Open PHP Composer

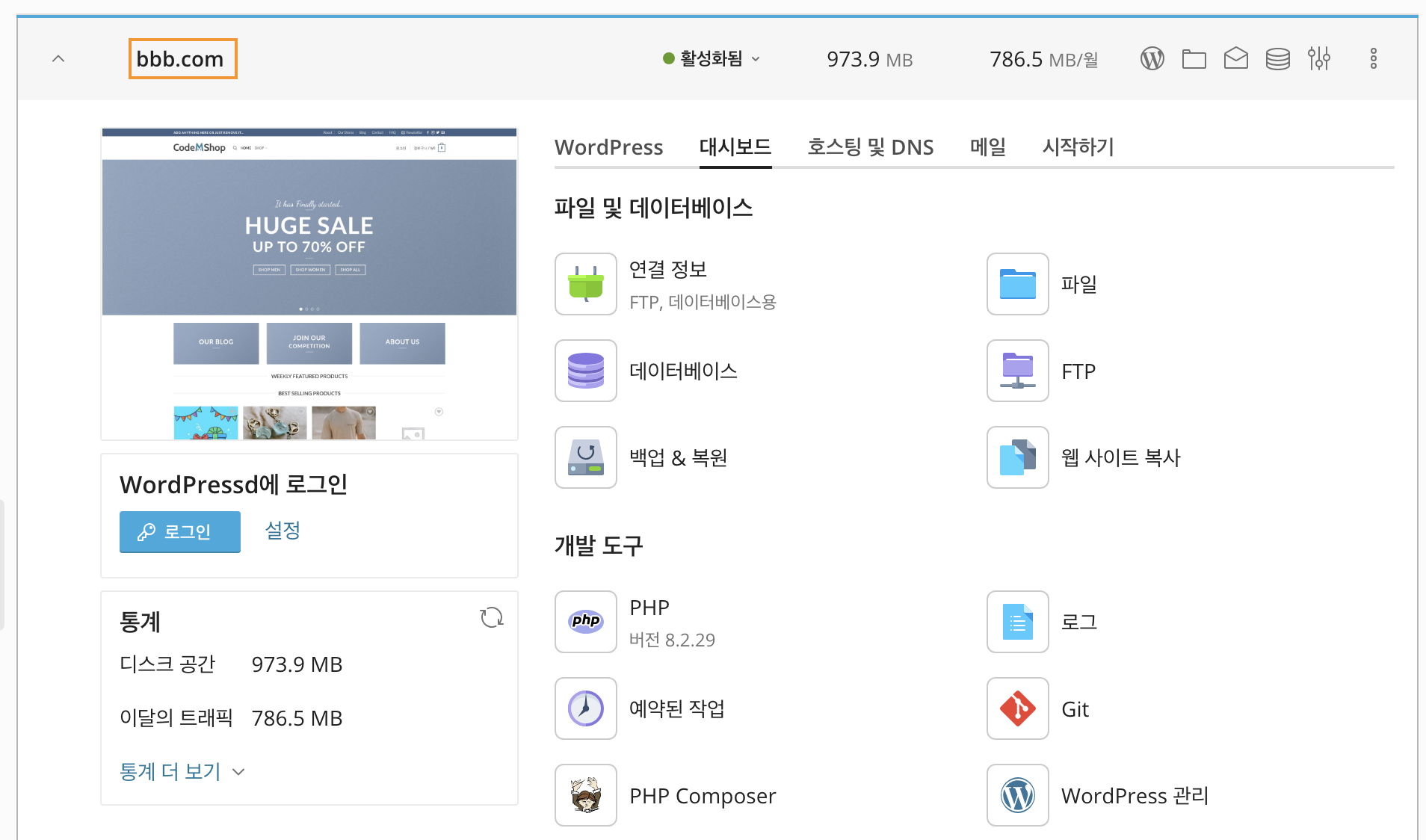tap(585, 795)
